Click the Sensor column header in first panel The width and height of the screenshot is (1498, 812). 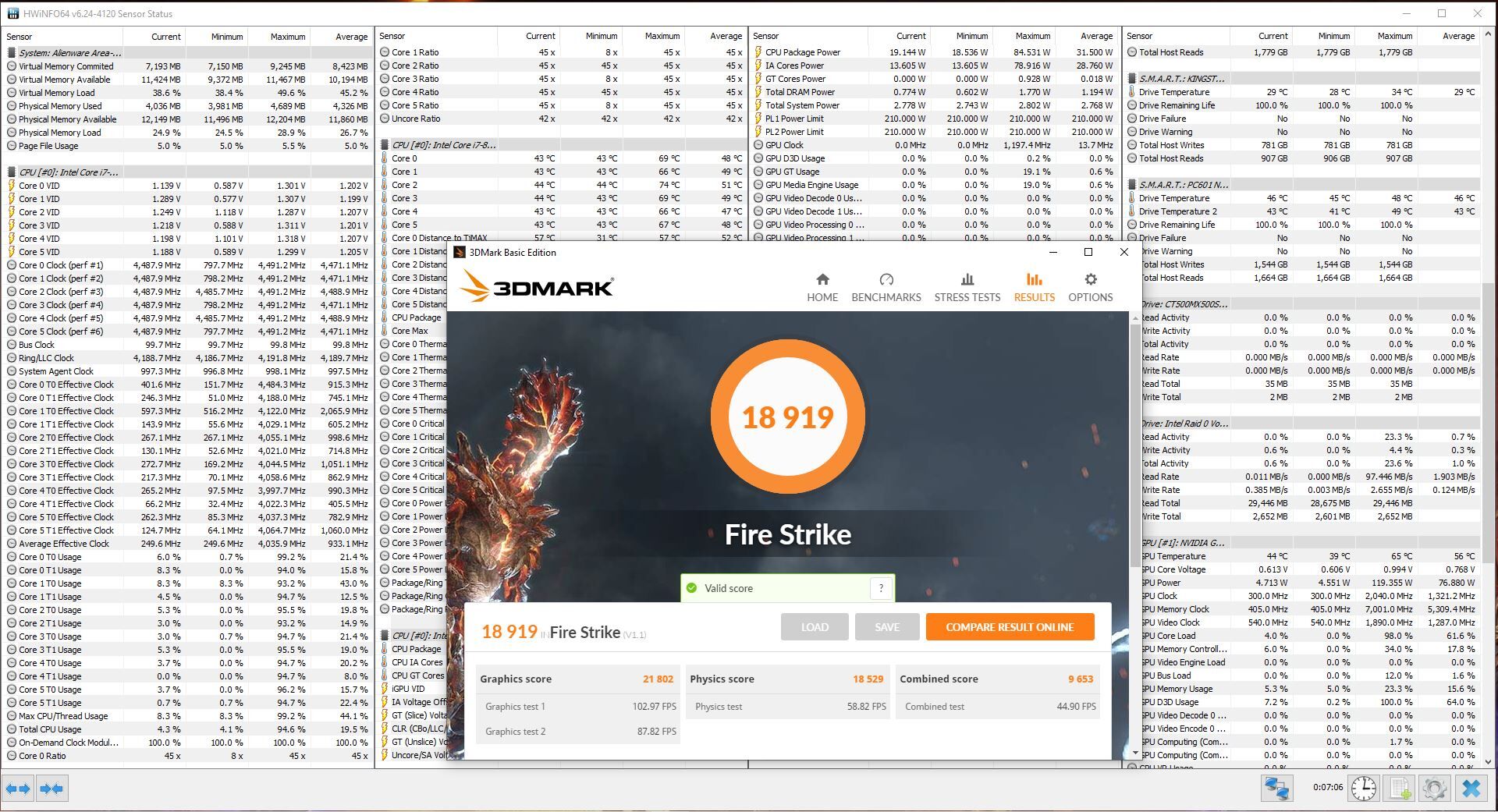point(62,37)
